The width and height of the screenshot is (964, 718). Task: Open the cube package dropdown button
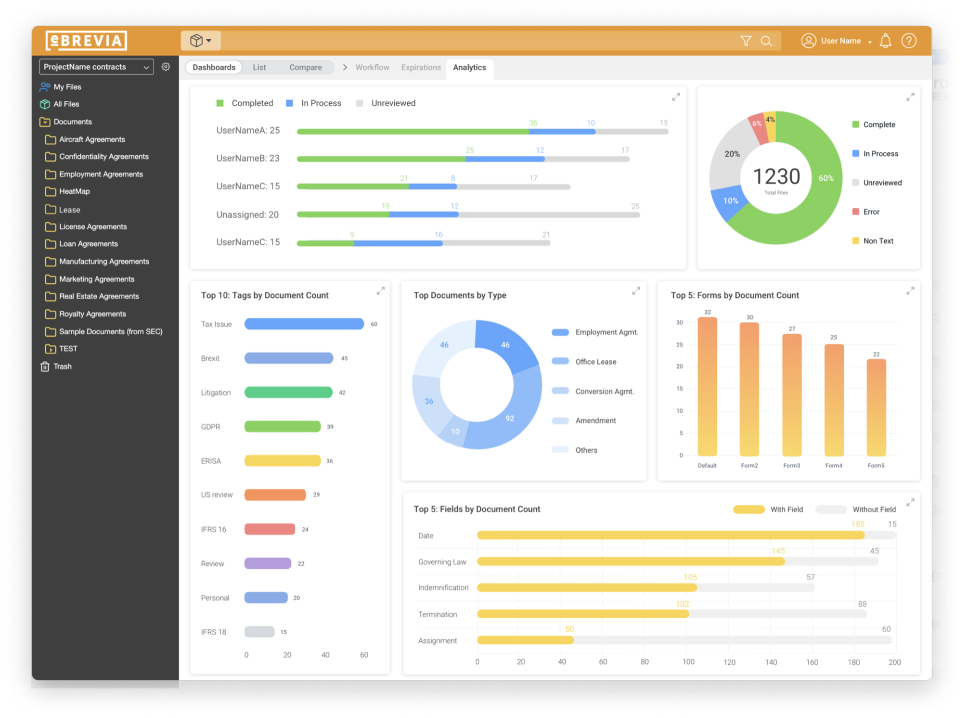coord(200,41)
